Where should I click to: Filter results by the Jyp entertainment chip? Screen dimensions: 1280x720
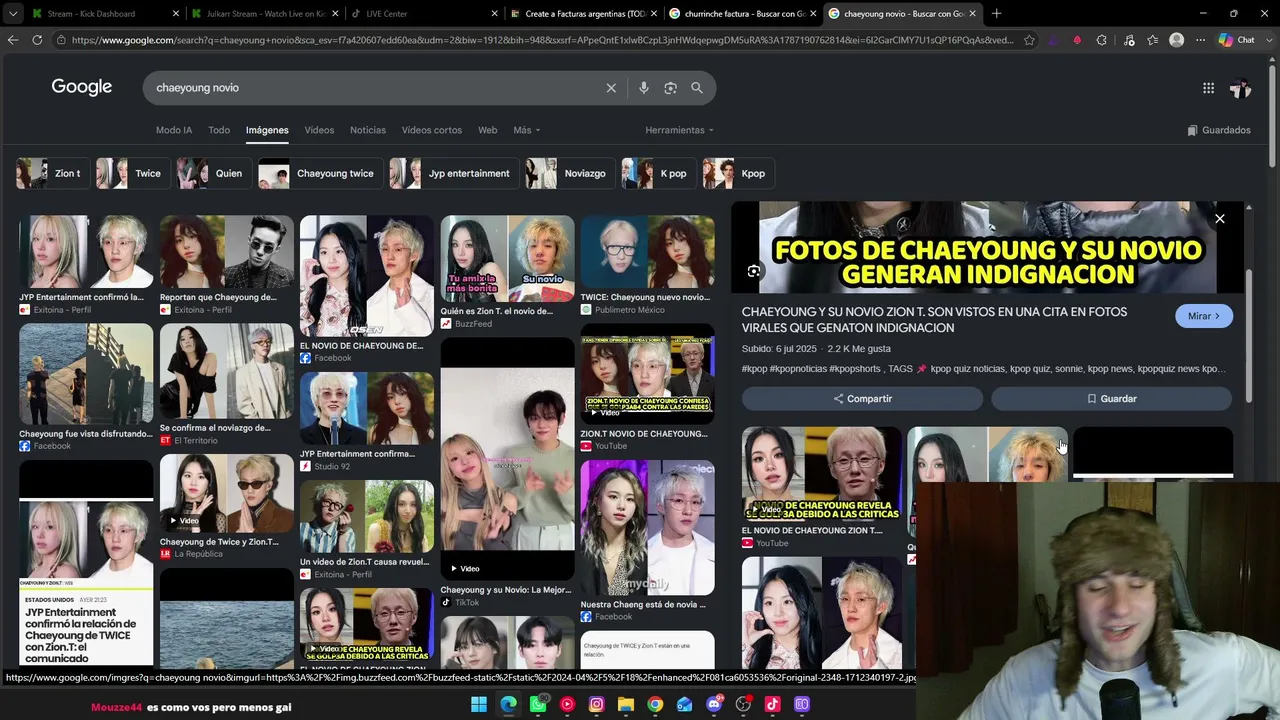pyautogui.click(x=452, y=173)
